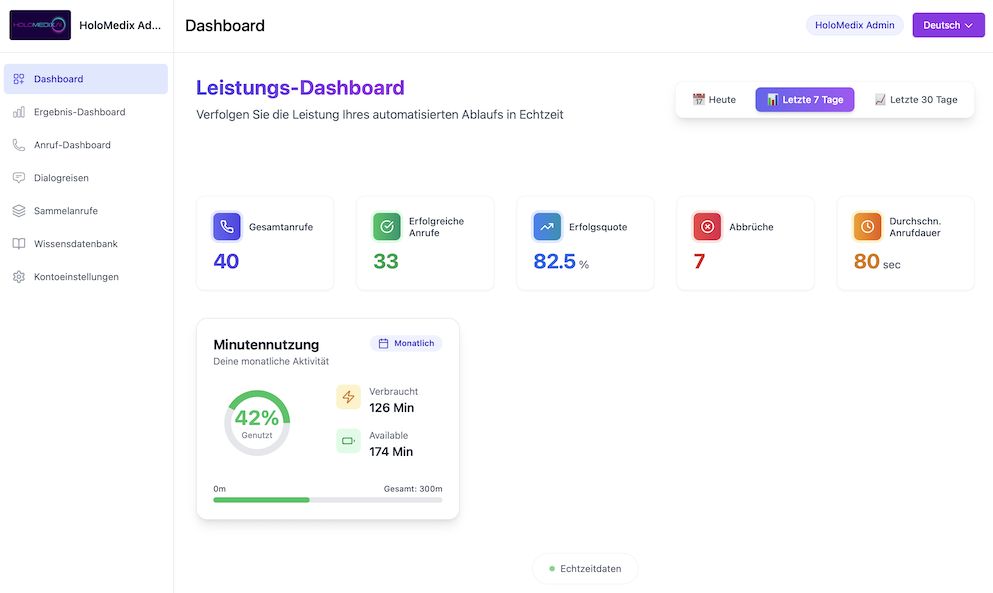Click the lightning bolt icon beside Verbraucht
The width and height of the screenshot is (993, 593).
tap(348, 397)
